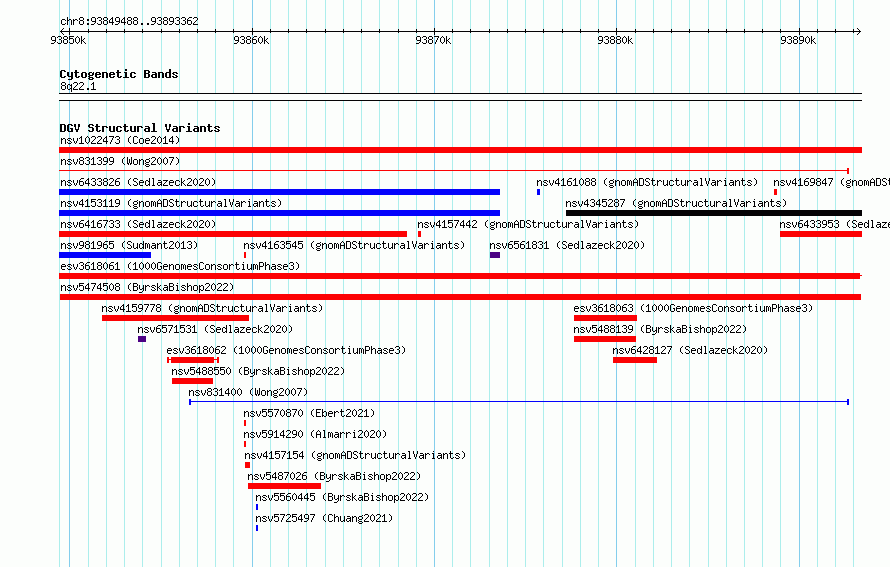Click the 93870k ruler label

pyautogui.click(x=433, y=40)
